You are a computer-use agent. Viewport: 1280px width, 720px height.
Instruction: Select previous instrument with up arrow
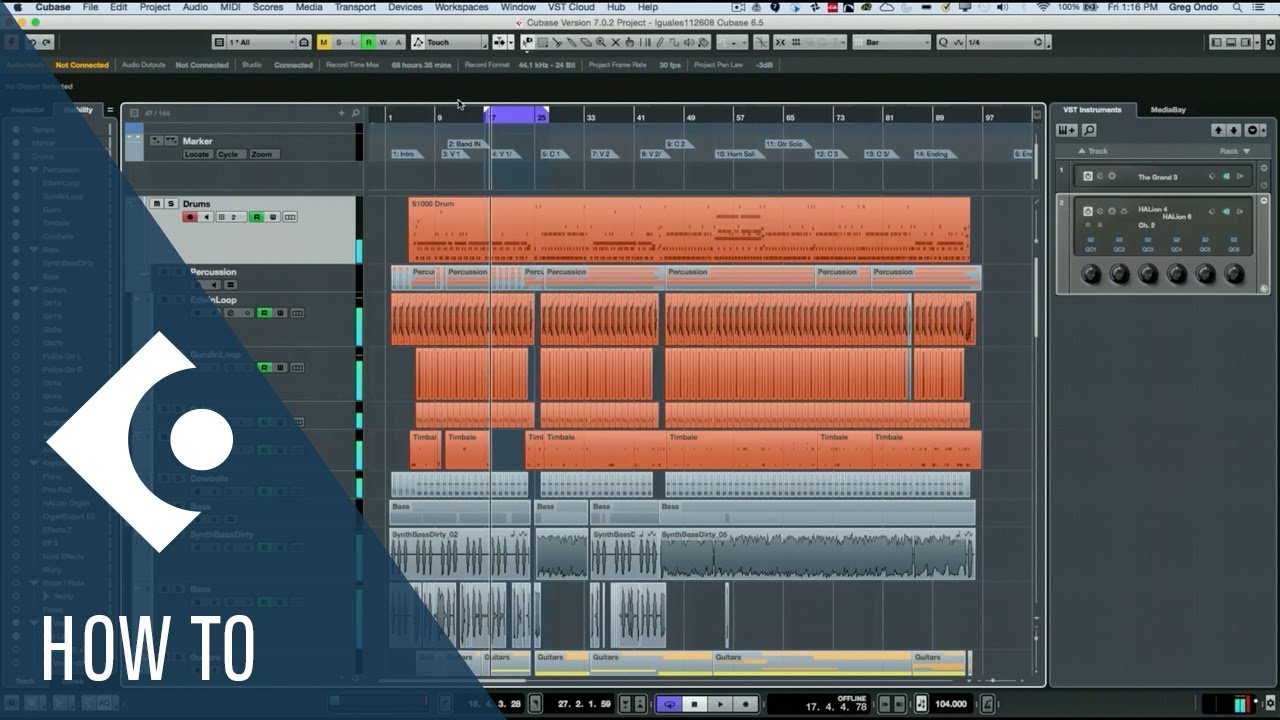[x=1218, y=131]
